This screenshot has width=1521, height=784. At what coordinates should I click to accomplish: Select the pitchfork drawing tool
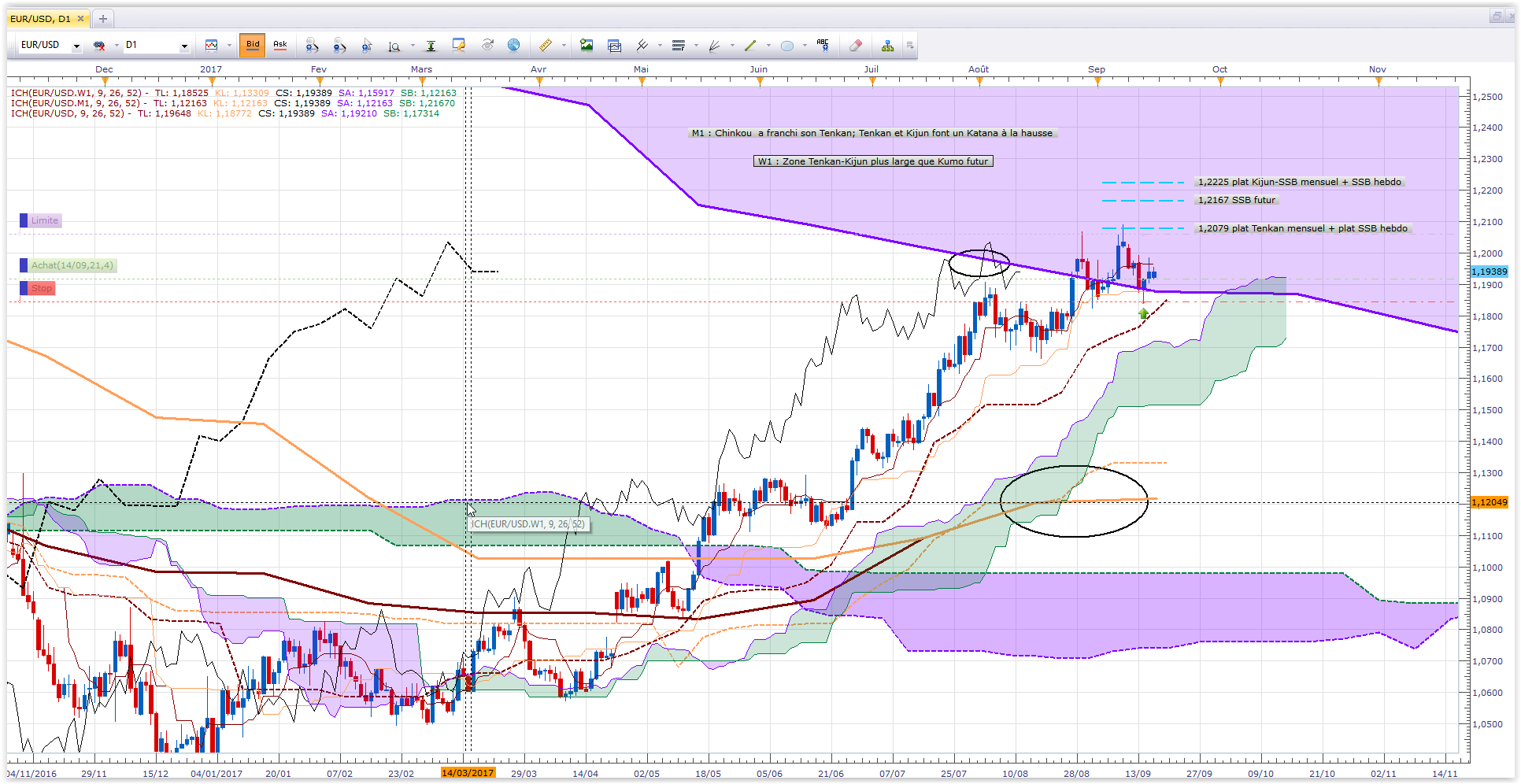642,46
